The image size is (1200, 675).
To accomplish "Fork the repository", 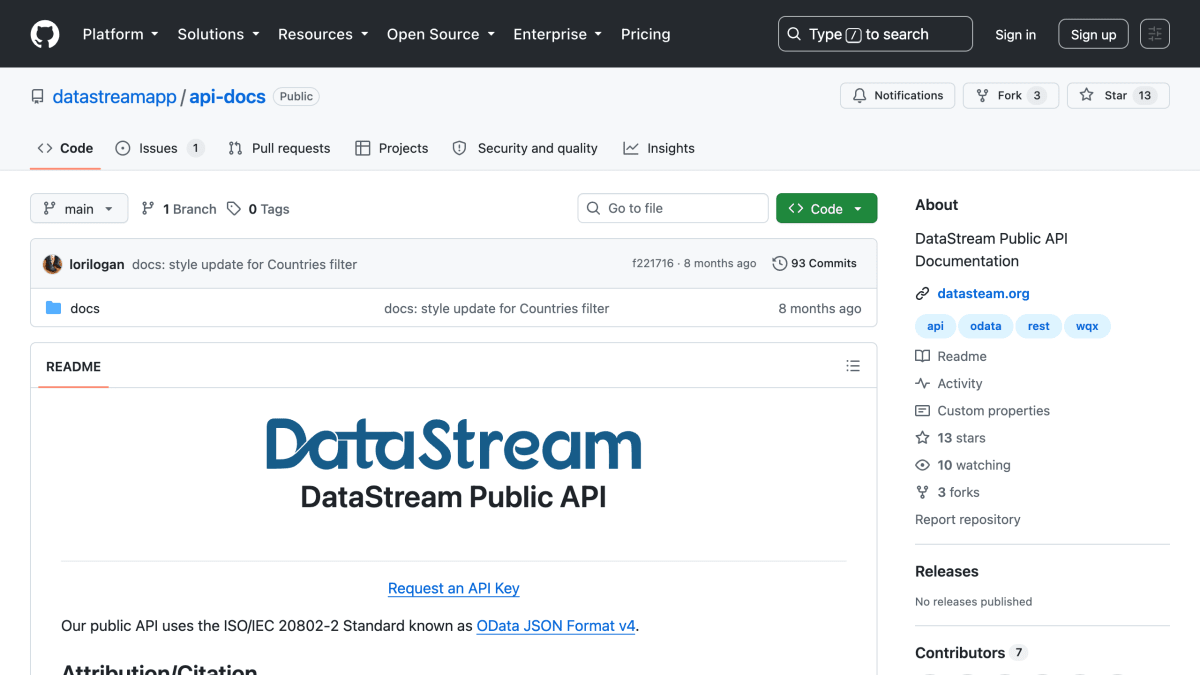I will [x=1010, y=96].
